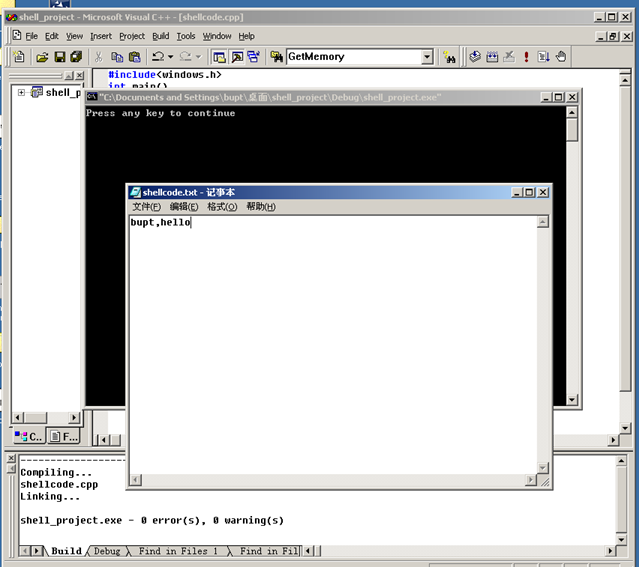
Task: Open the 格式(O) menu in Notepad
Action: (221, 207)
